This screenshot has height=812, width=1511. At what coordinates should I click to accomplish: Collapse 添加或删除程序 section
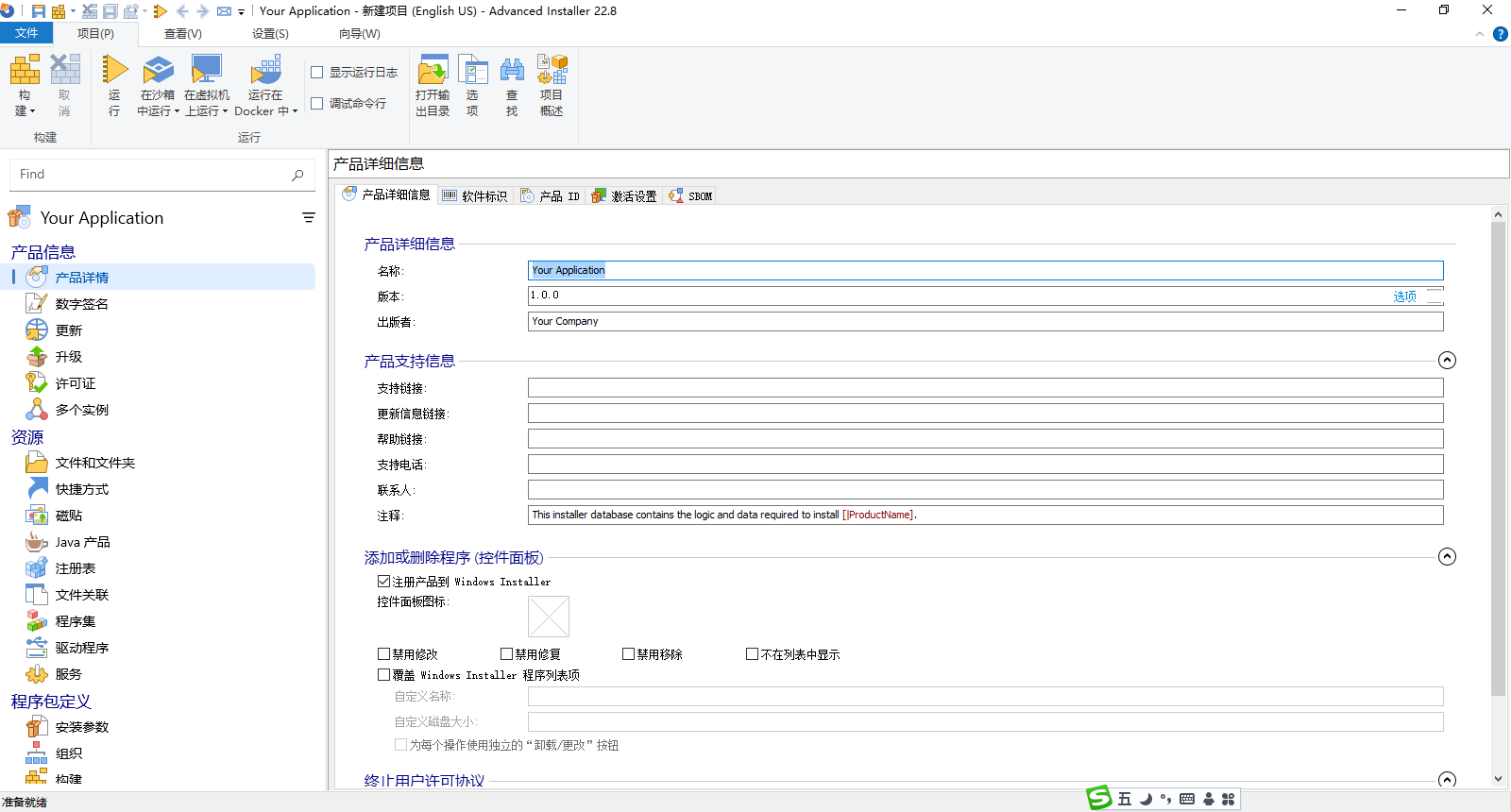tap(1447, 557)
